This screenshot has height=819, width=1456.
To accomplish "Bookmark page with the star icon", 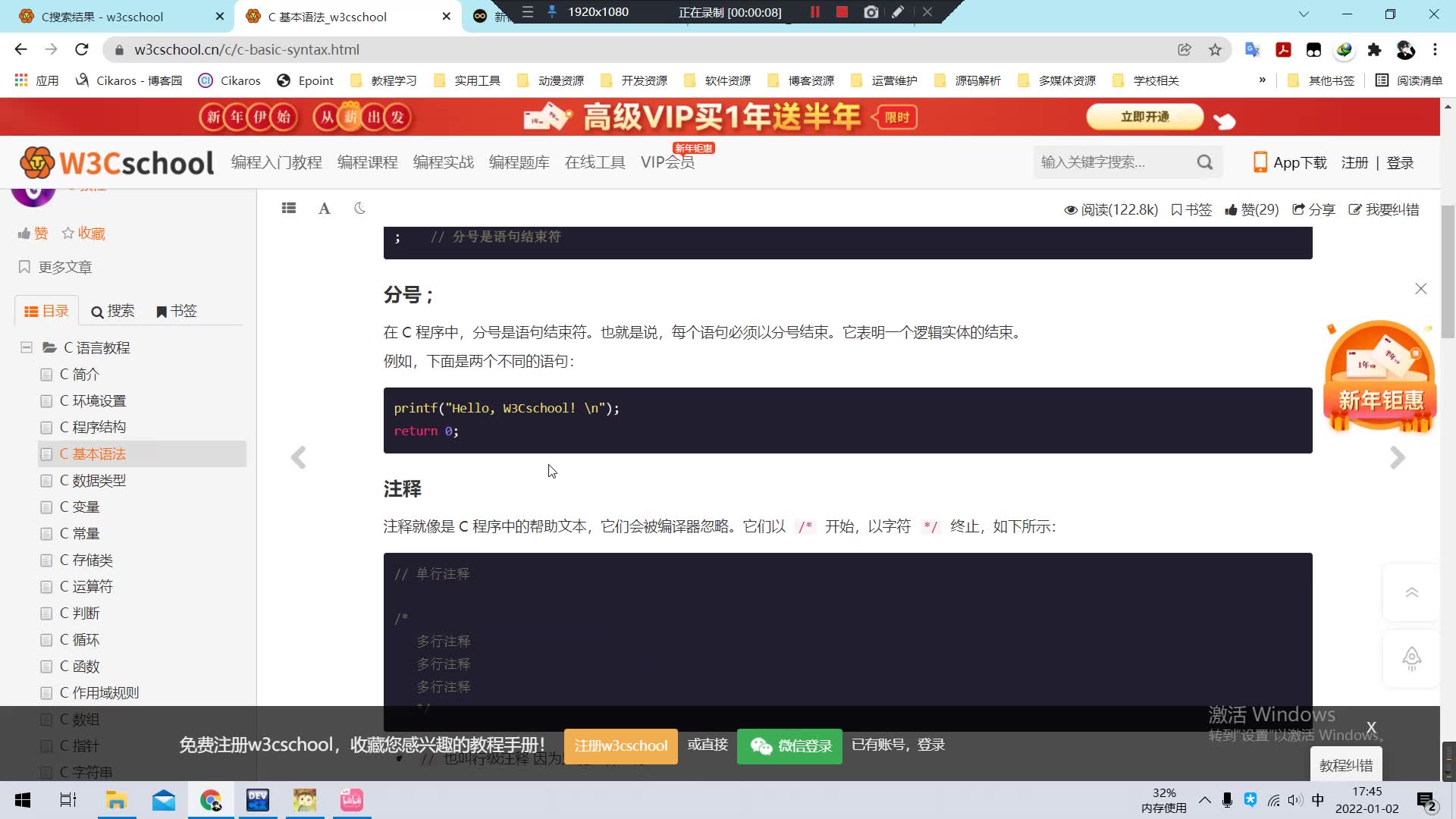I will point(1216,49).
